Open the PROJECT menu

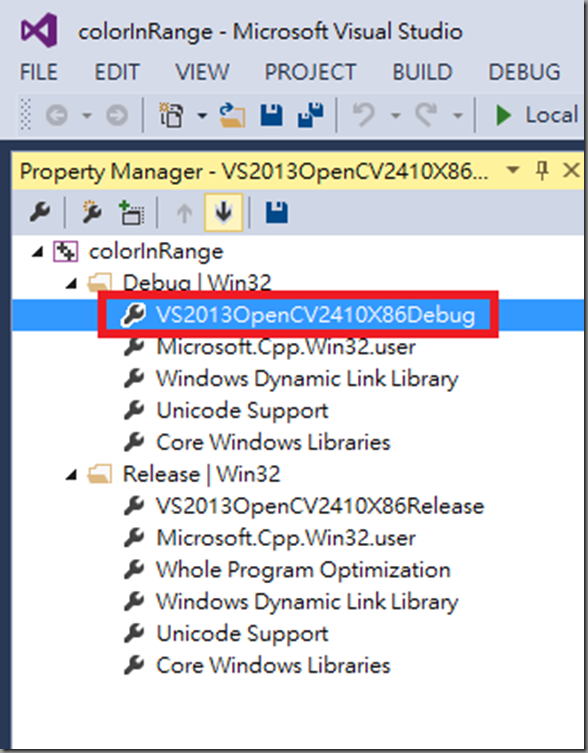(310, 73)
